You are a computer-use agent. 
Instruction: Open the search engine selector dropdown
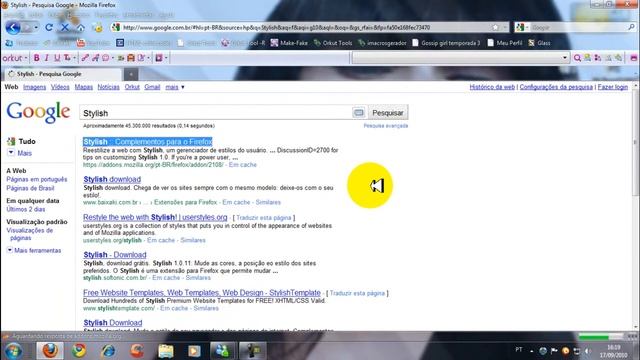(x=522, y=27)
